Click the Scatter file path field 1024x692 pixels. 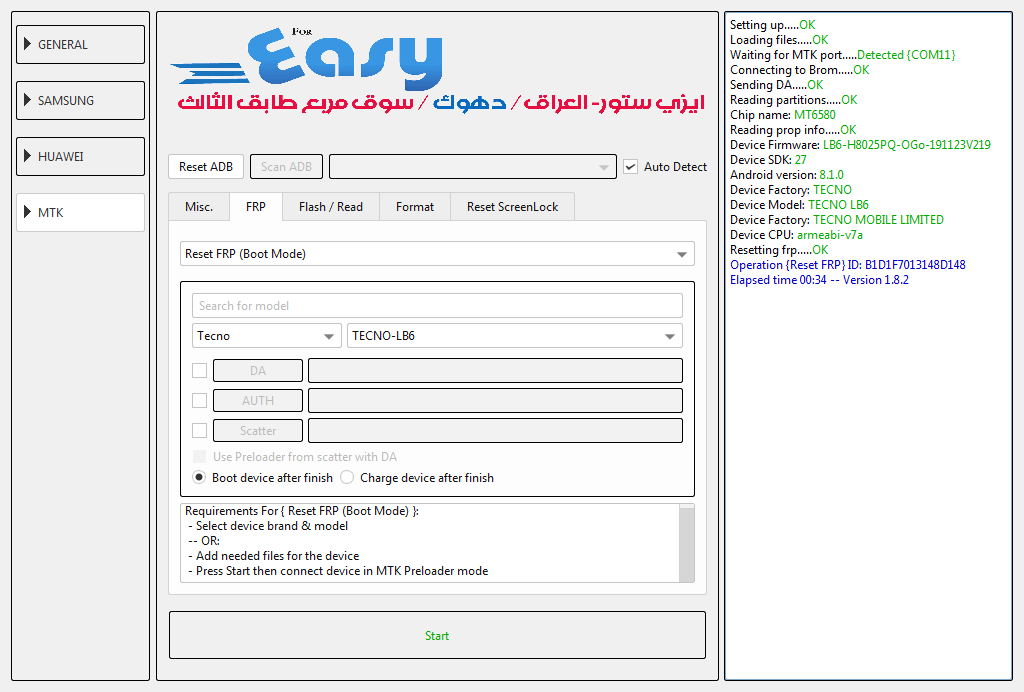click(495, 431)
